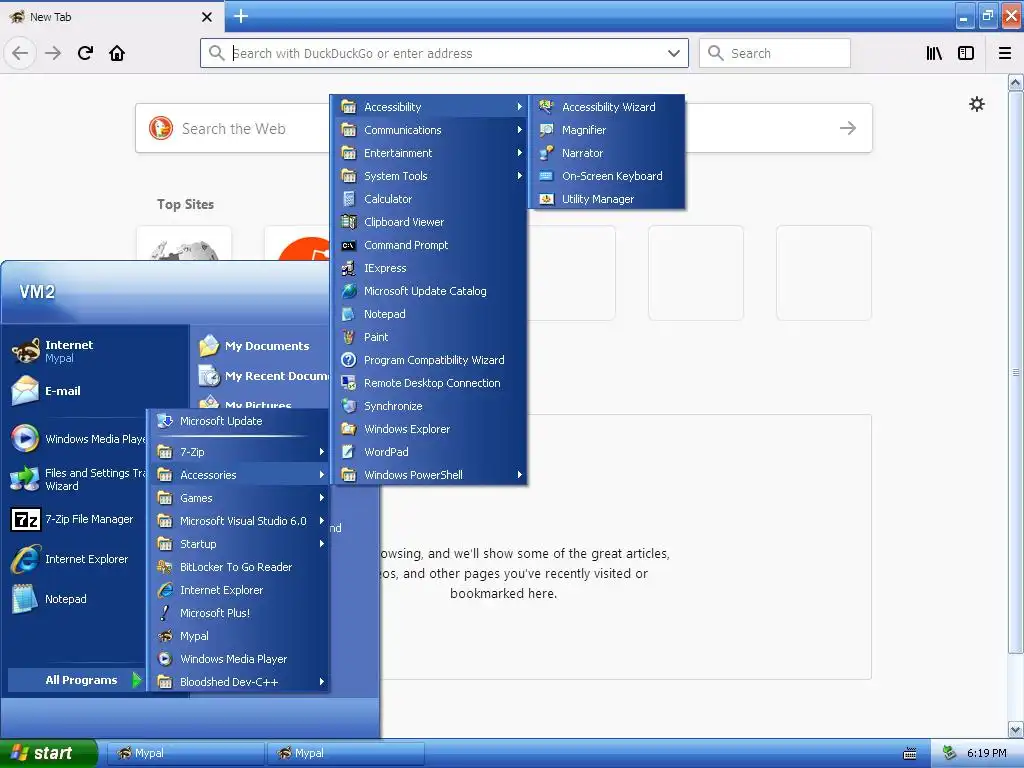Click the Notepad icon in Accessories
The image size is (1024, 768).
coord(349,314)
